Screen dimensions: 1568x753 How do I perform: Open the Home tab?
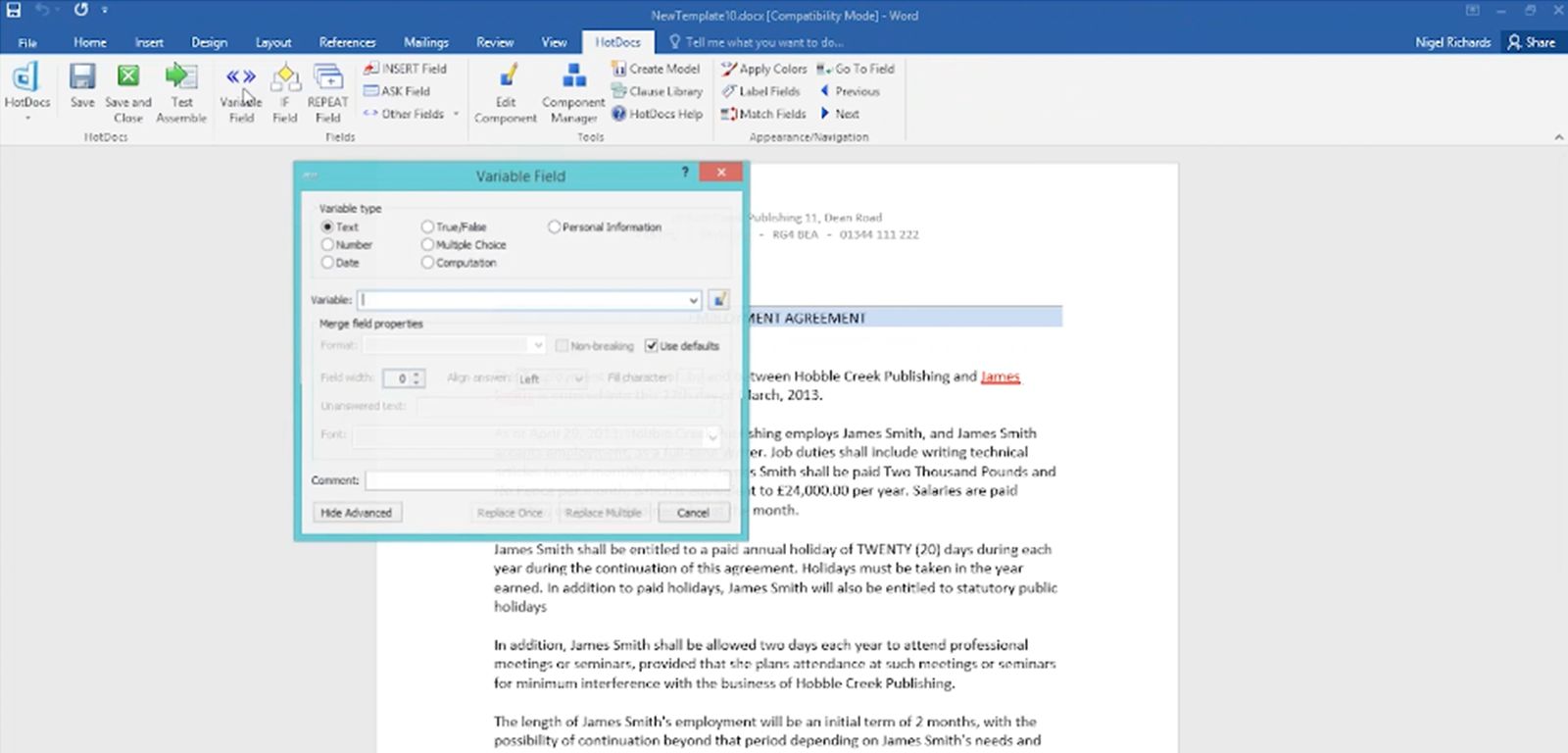[90, 42]
